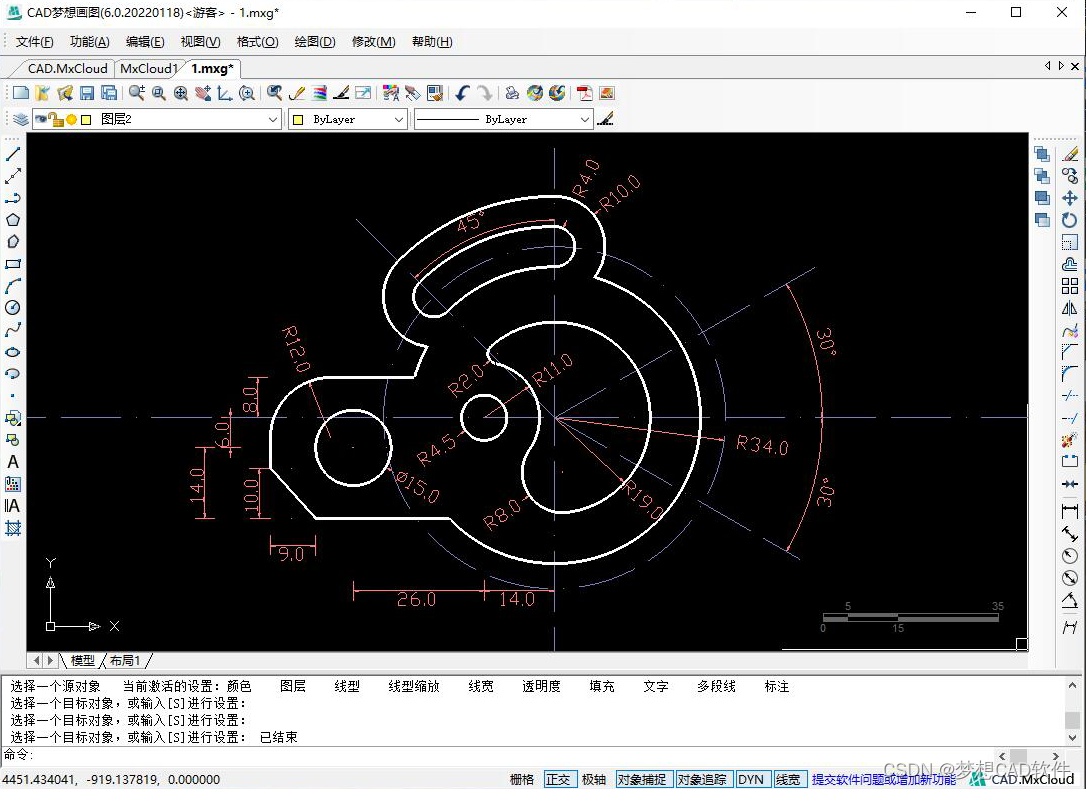Select the Arc drawing tool
The image size is (1086, 789).
click(x=12, y=286)
